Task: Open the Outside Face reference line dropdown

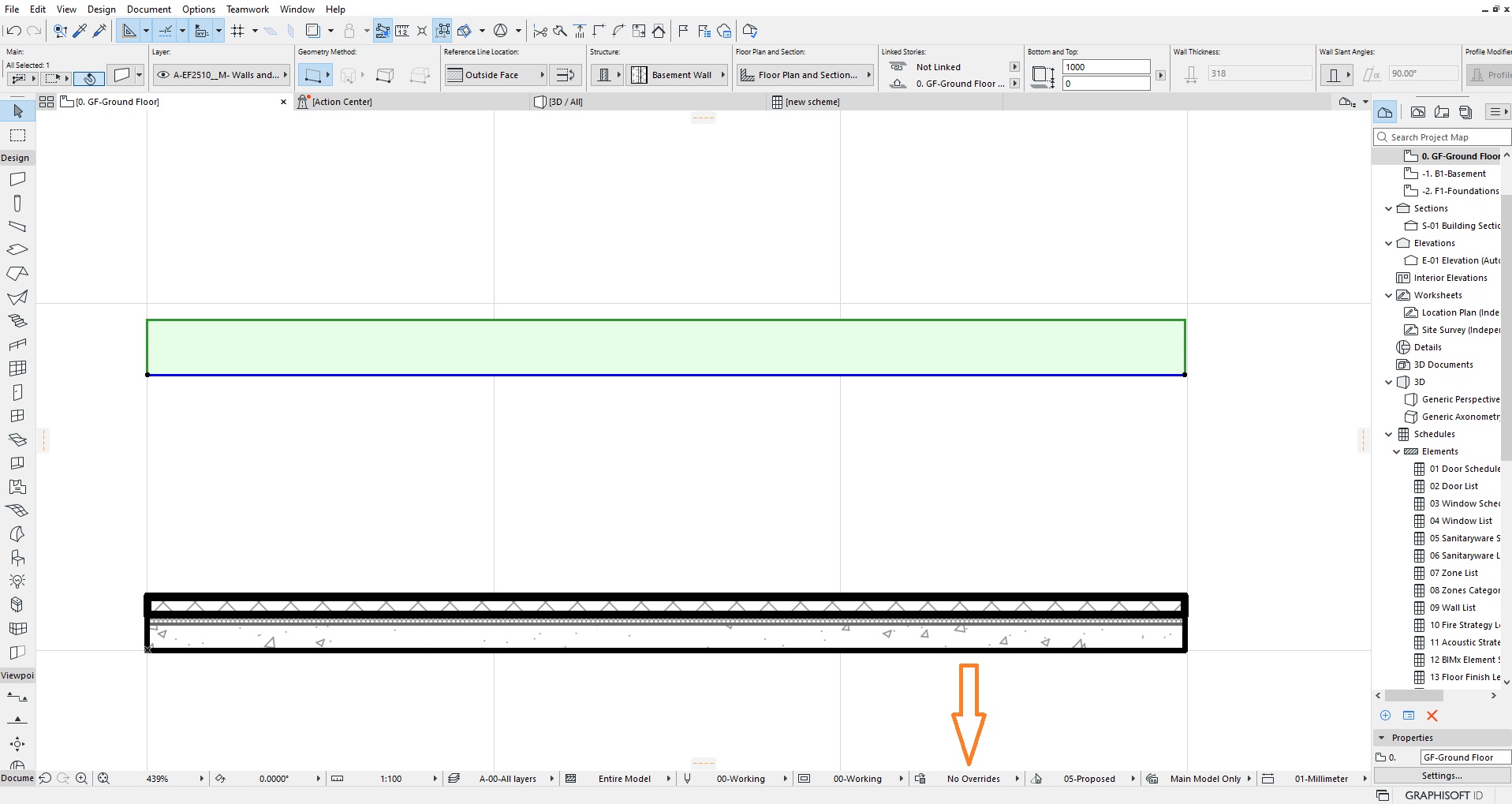Action: (x=542, y=75)
